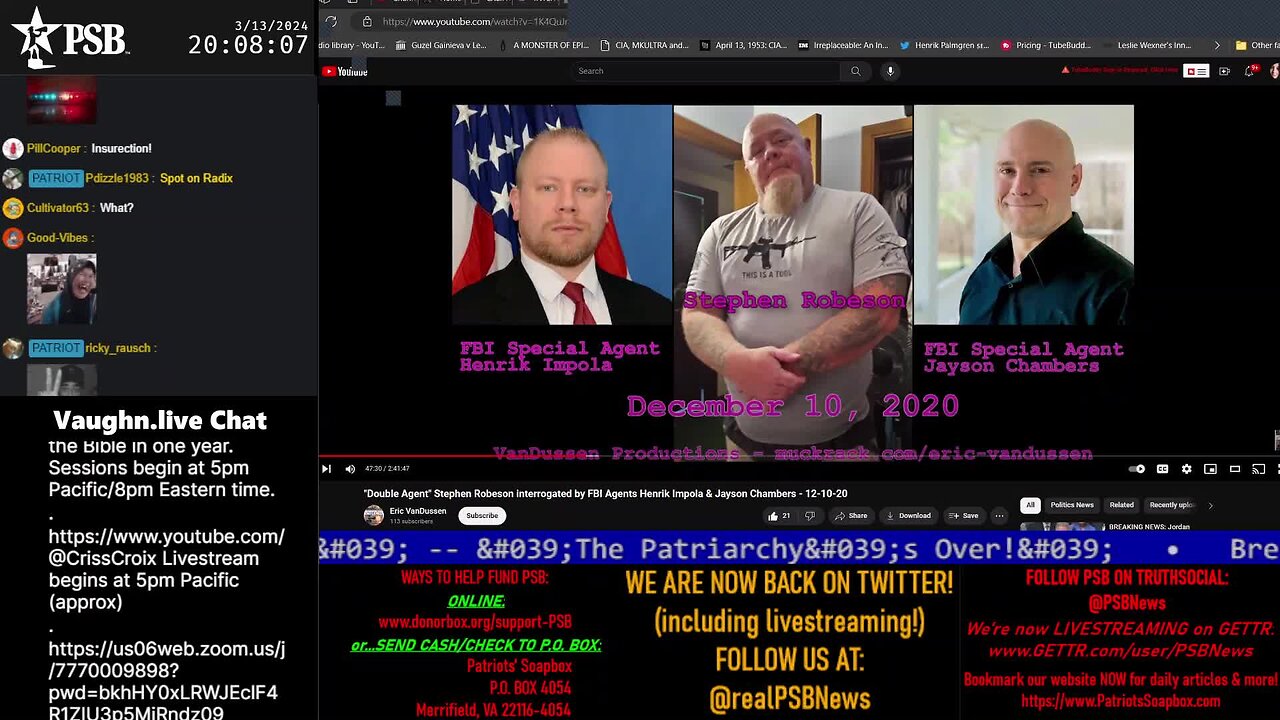This screenshot has width=1280, height=720.
Task: Click the browser reload button
Action: click(x=330, y=21)
